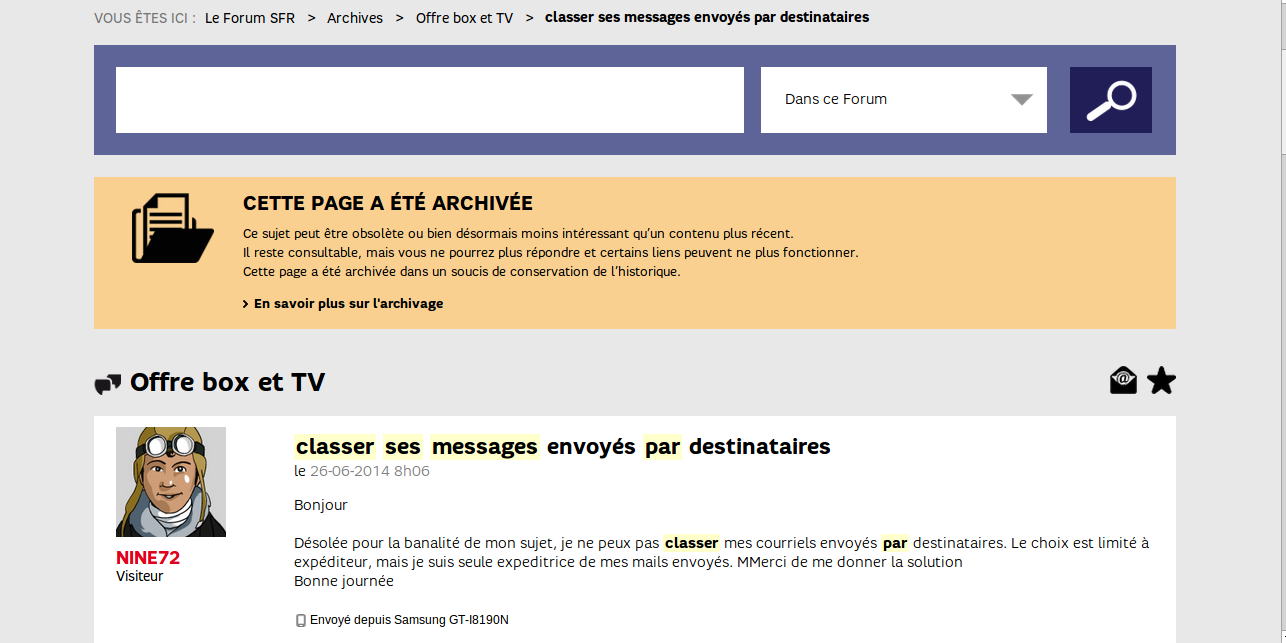Click the mobile phone icon under the post
The image size is (1286, 643).
point(300,620)
